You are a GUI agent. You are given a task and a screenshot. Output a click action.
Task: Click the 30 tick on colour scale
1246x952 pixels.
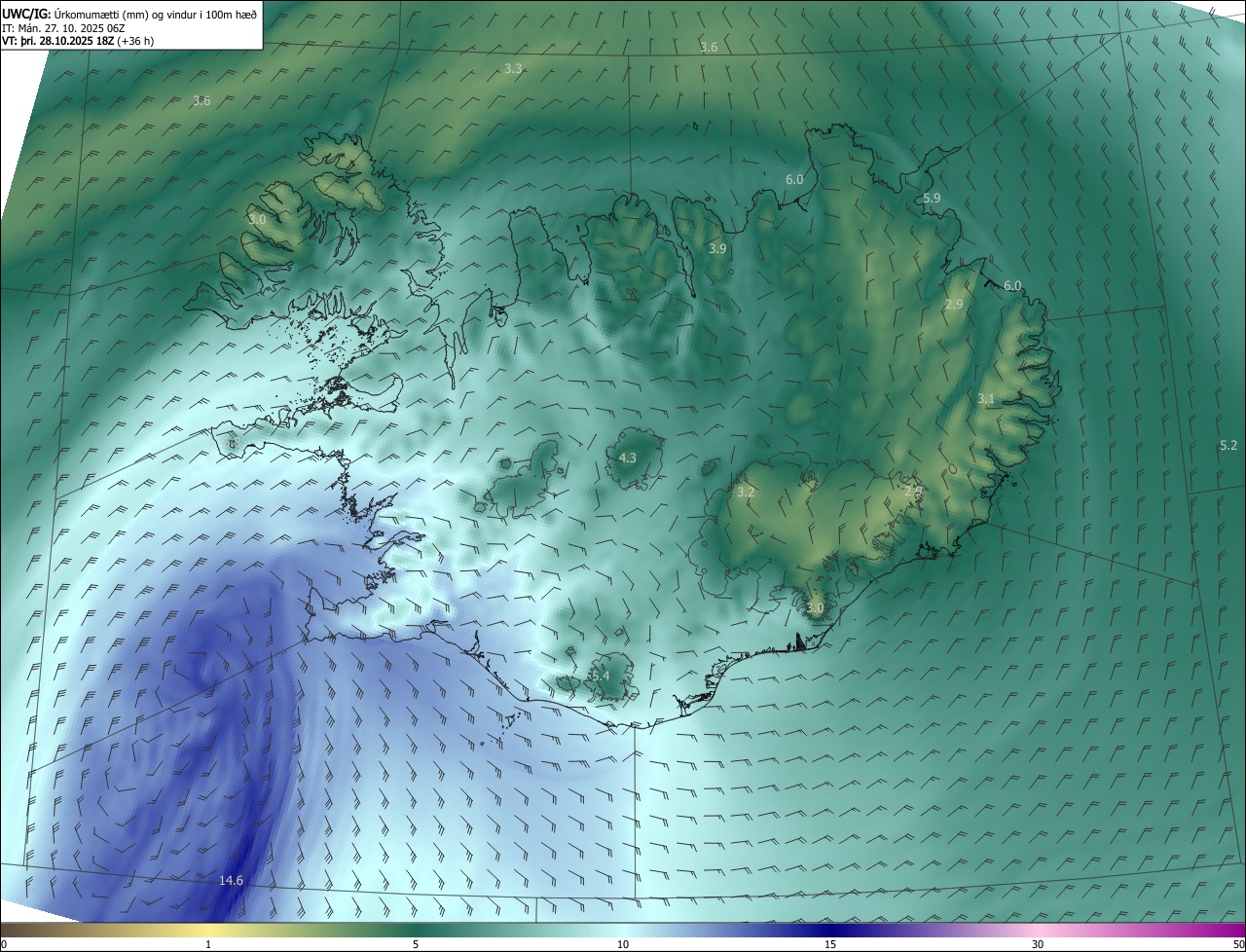pyautogui.click(x=1038, y=944)
